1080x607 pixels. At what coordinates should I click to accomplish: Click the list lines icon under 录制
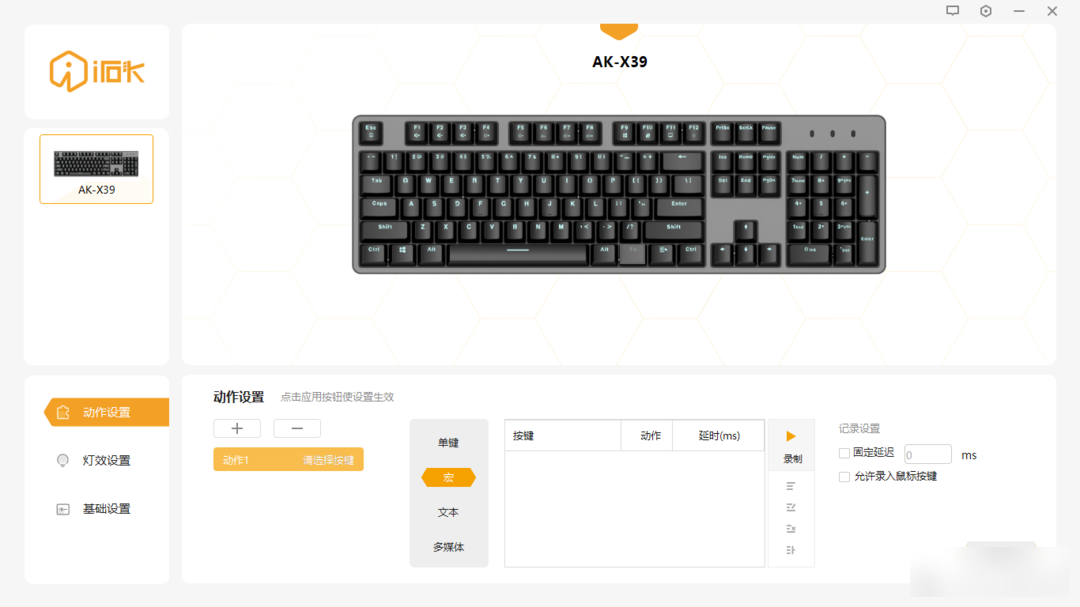click(x=791, y=486)
